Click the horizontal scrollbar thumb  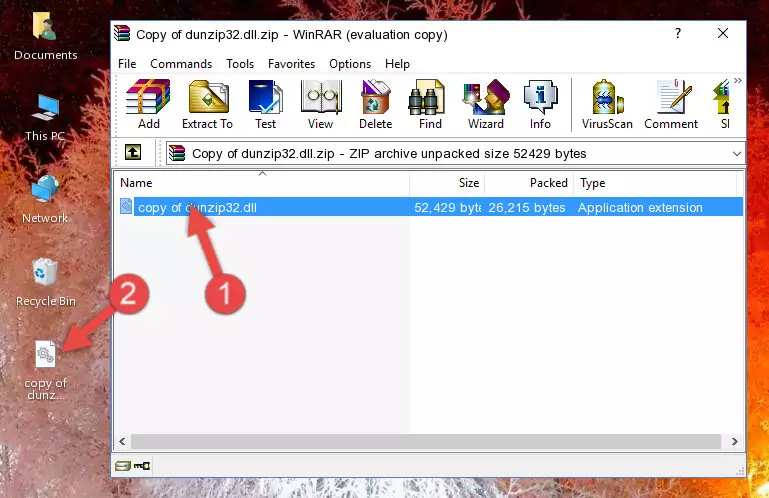pos(426,442)
